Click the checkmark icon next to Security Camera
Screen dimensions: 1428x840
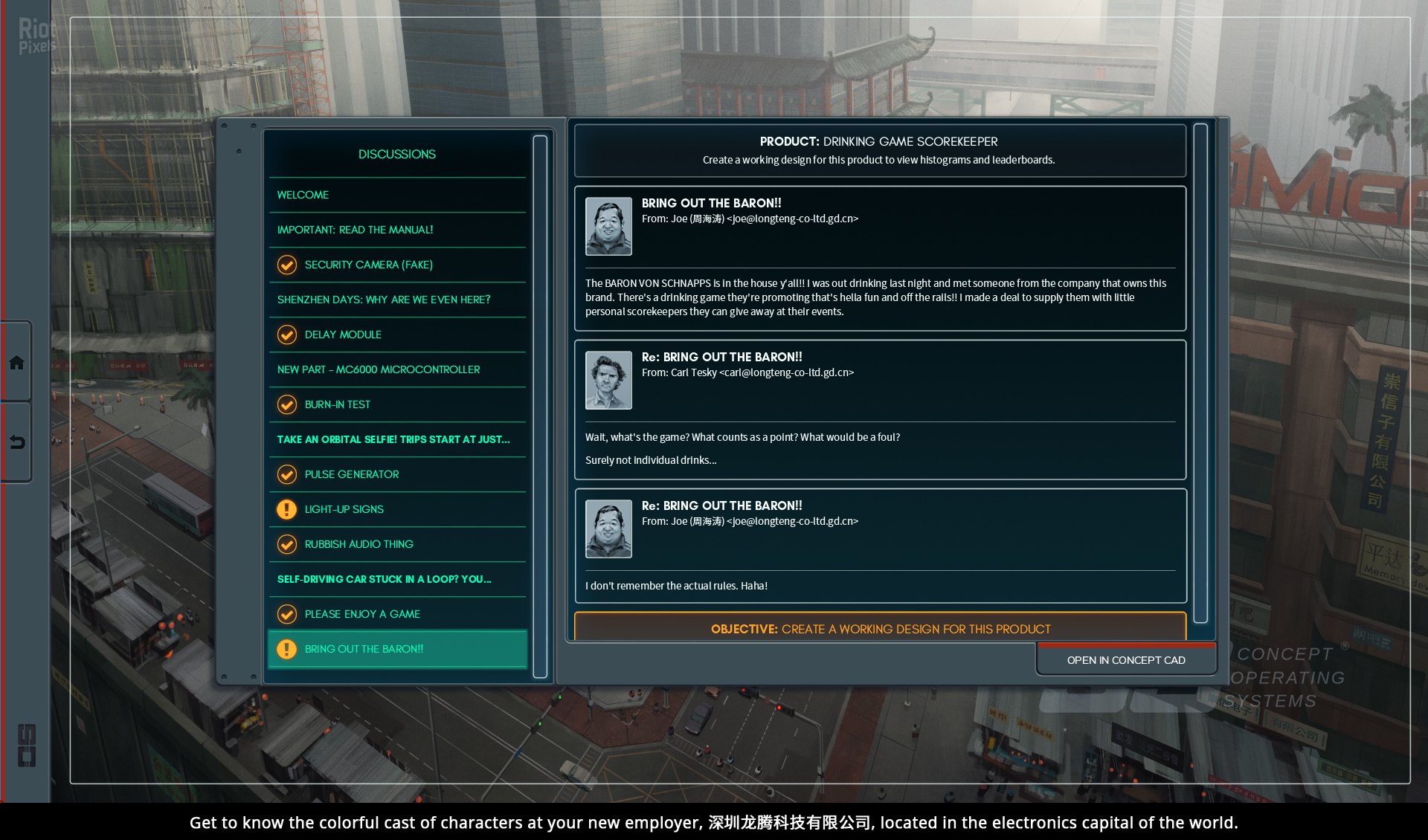pos(286,264)
